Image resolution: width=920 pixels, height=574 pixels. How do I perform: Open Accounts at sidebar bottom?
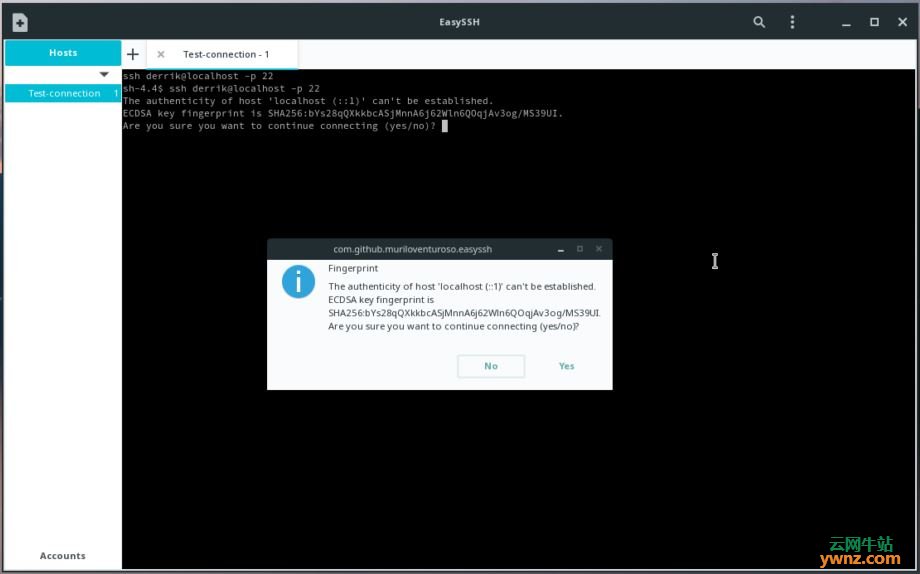tap(63, 556)
